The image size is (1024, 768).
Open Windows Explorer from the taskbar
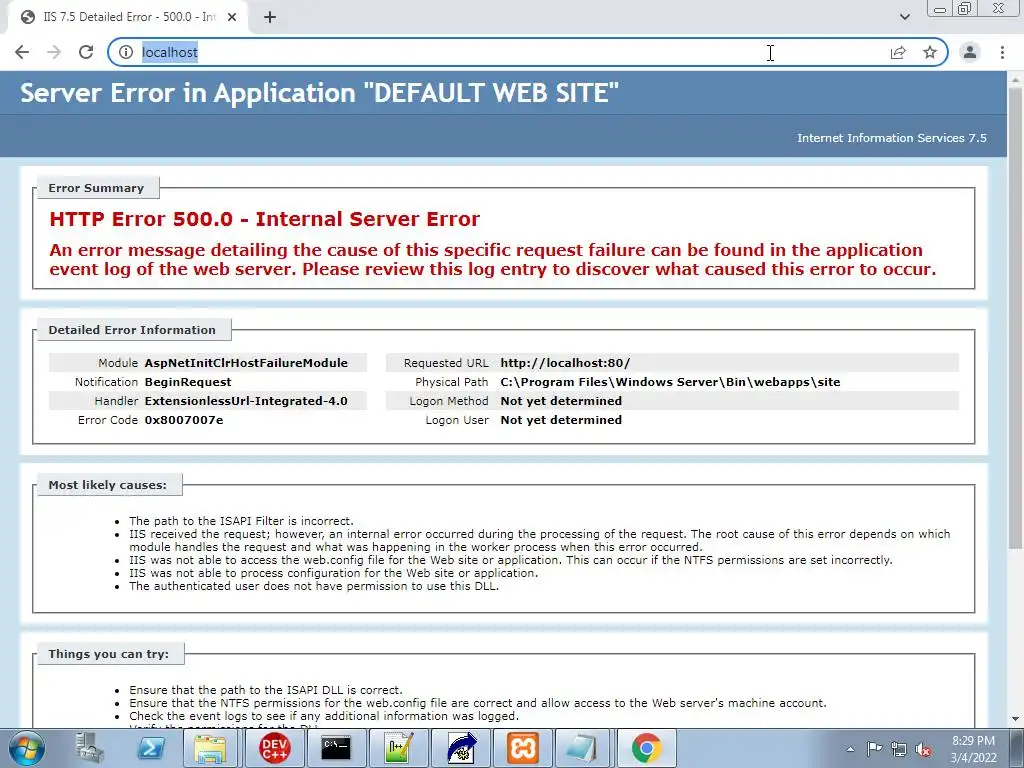pyautogui.click(x=210, y=748)
